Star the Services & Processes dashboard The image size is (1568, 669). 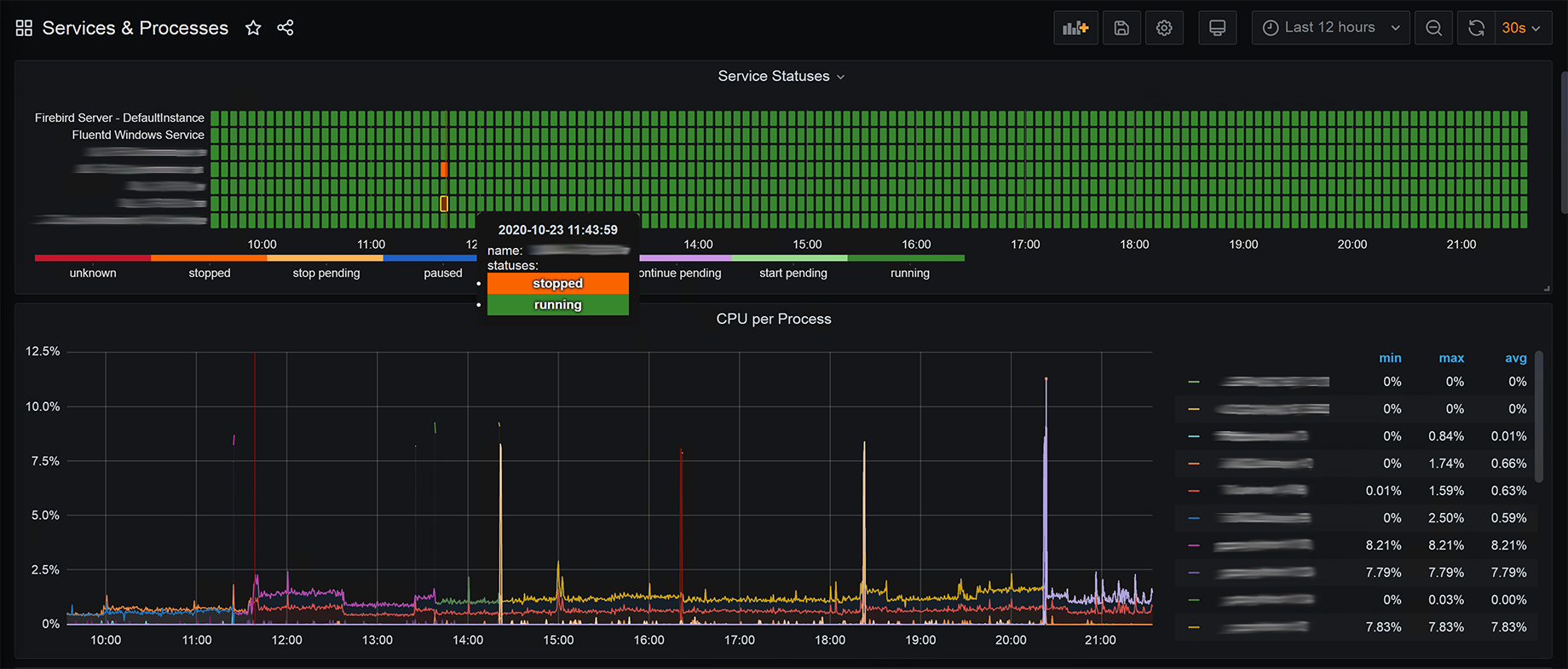click(x=253, y=28)
